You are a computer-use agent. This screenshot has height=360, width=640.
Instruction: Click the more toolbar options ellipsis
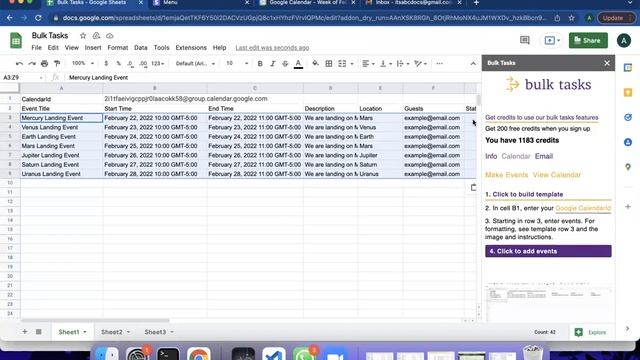(x=439, y=64)
